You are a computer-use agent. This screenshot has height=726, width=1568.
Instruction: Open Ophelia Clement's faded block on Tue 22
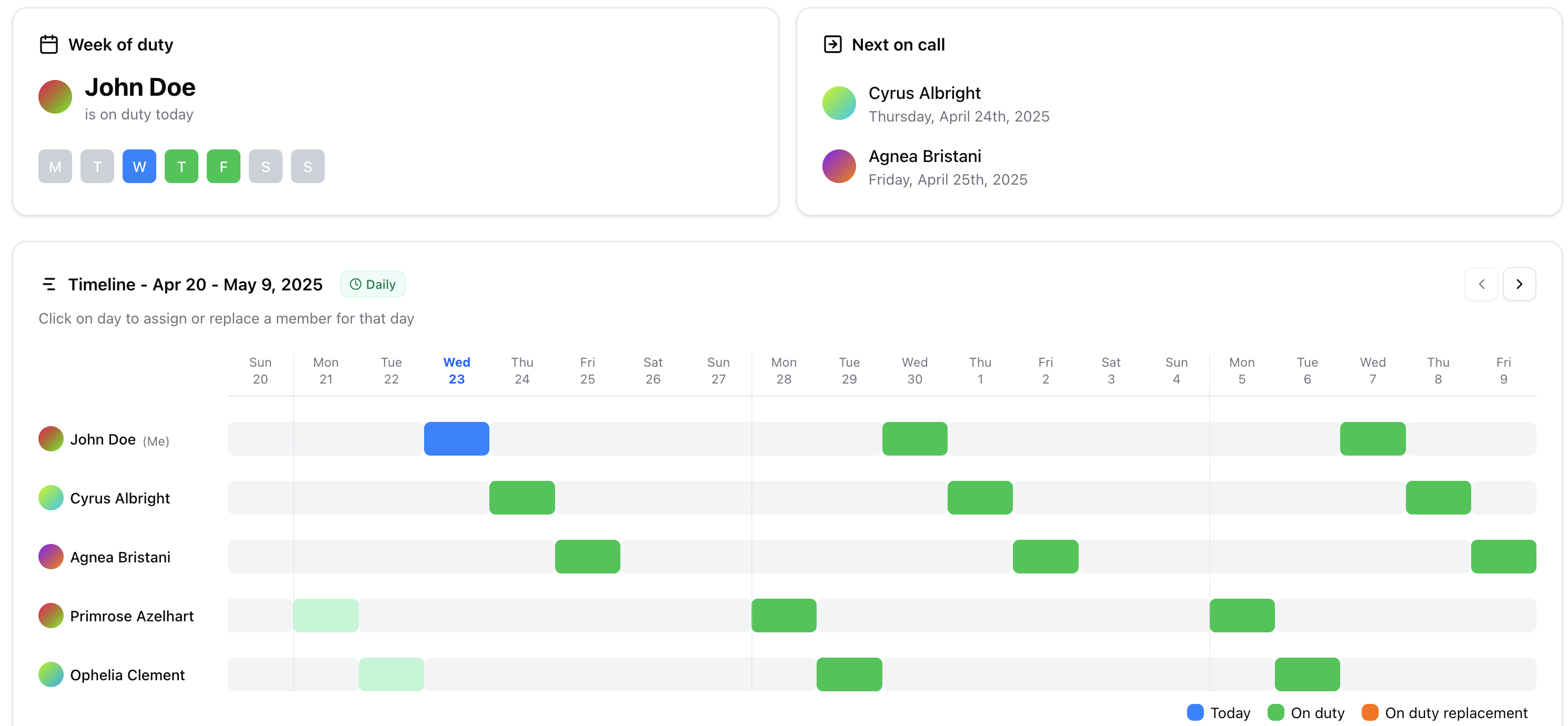coord(391,675)
